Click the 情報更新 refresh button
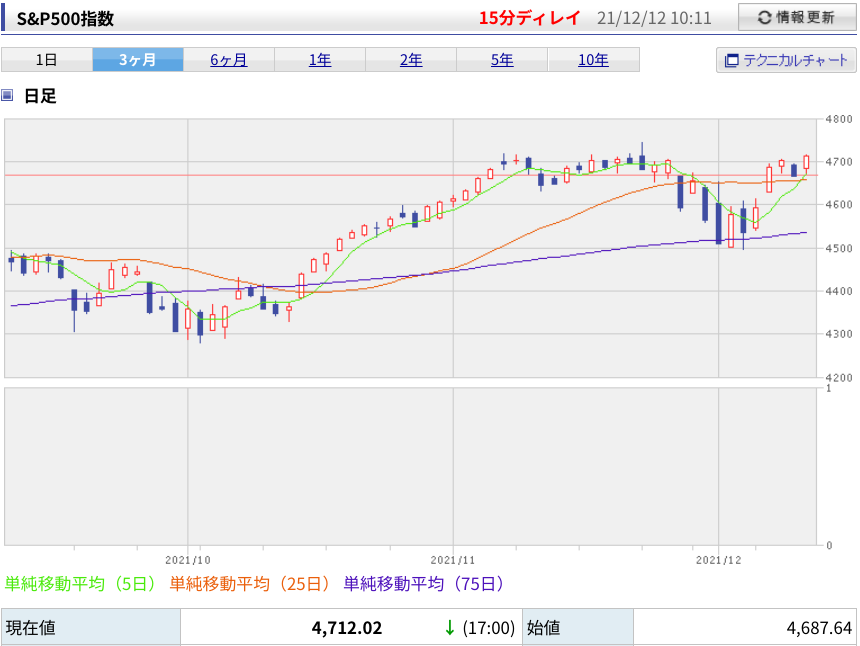 pyautogui.click(x=796, y=17)
